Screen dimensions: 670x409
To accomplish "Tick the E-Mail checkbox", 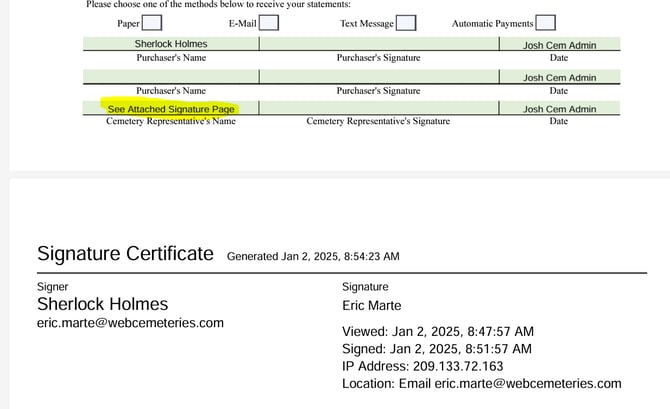I will click(269, 23).
